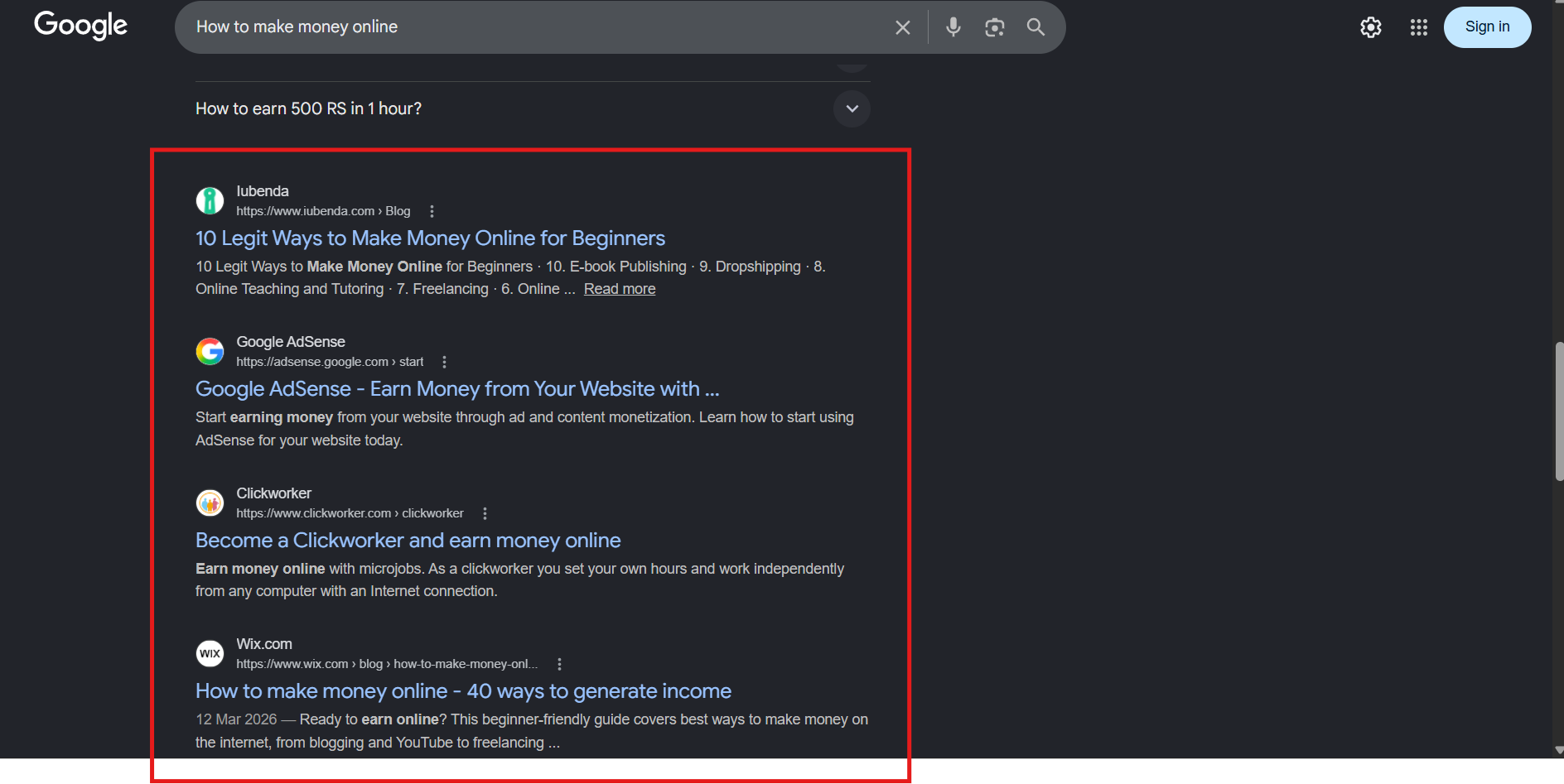The image size is (1564, 784).
Task: Open "10 Legit Ways to Make Money Online" link
Action: [x=430, y=238]
